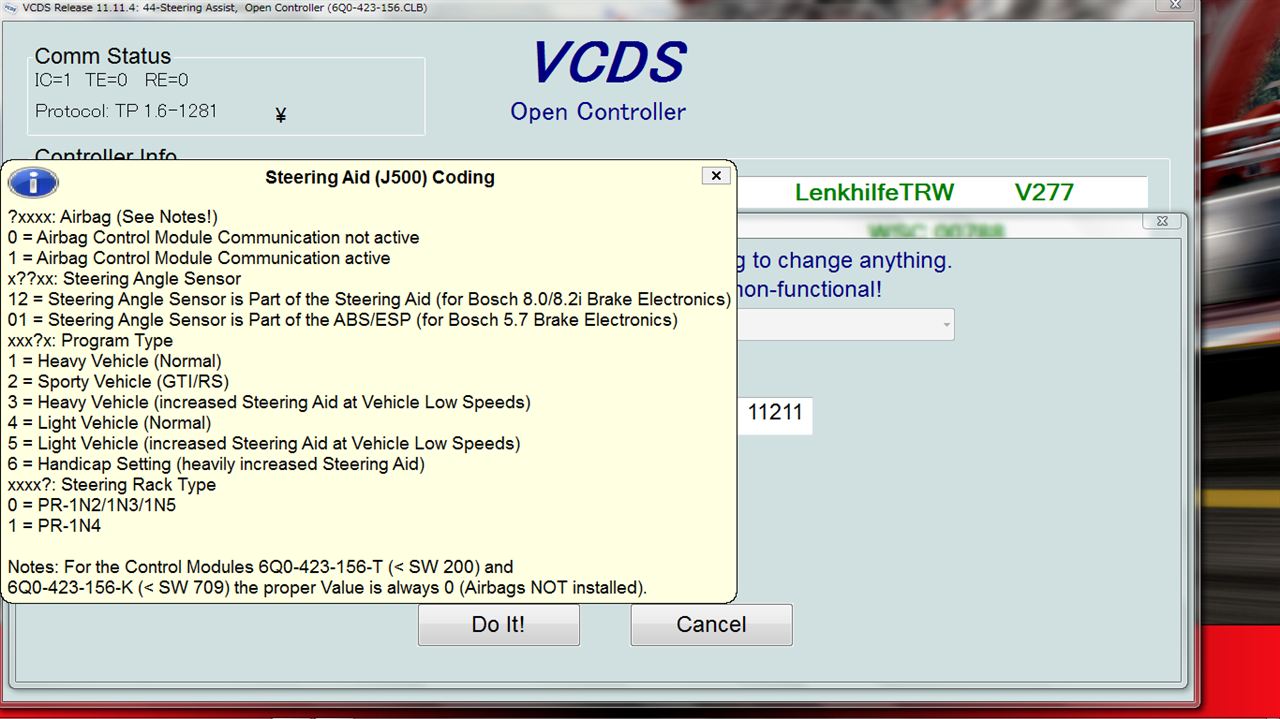Viewport: 1280px width, 719px height.
Task: Click the line "1 = PR-1N4"
Action: point(54,526)
